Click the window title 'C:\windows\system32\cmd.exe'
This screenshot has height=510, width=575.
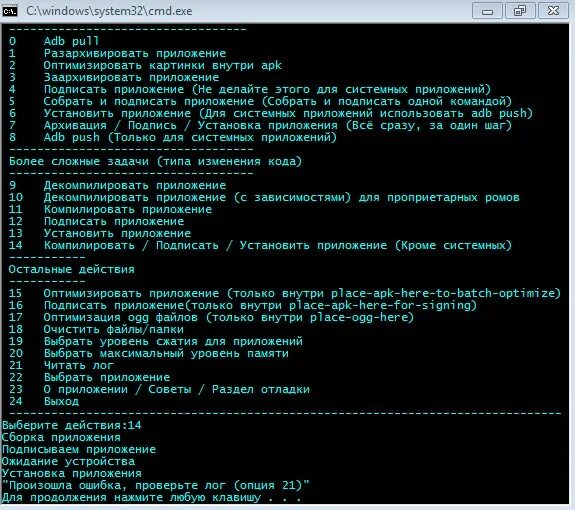click(x=109, y=11)
